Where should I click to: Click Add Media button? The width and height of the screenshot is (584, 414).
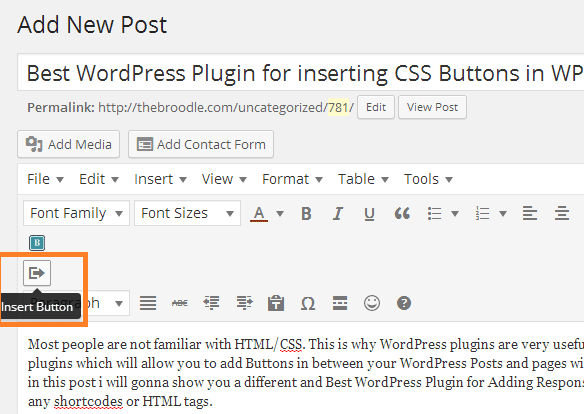(x=69, y=144)
